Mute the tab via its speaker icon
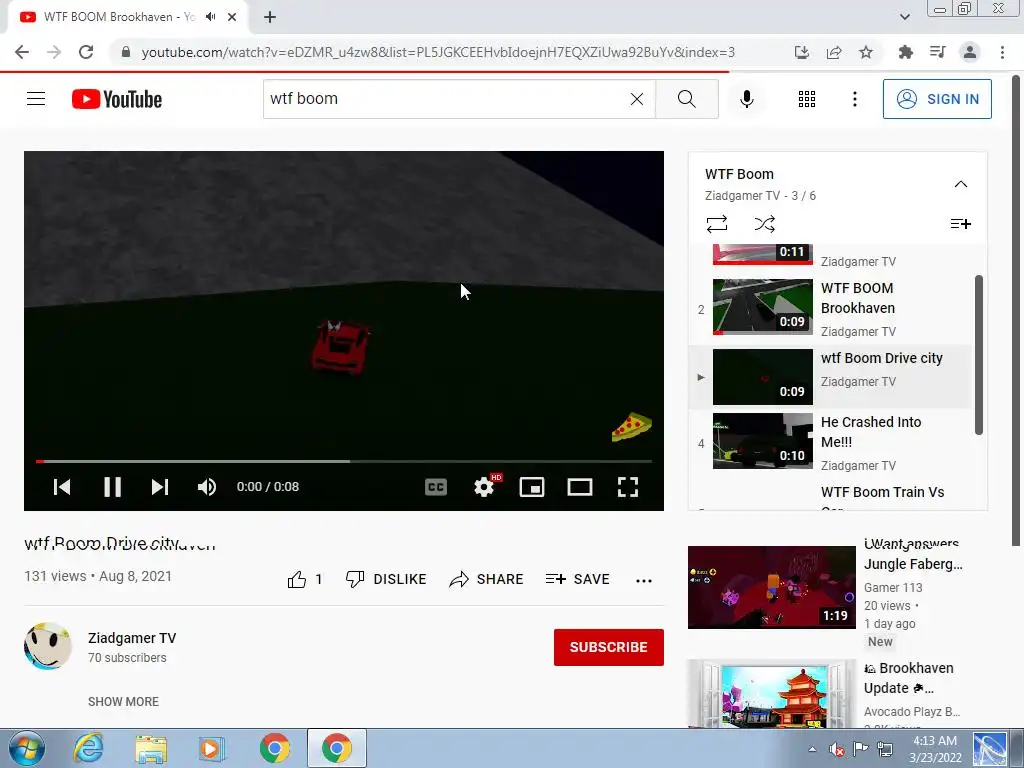The width and height of the screenshot is (1024, 768). [x=210, y=17]
